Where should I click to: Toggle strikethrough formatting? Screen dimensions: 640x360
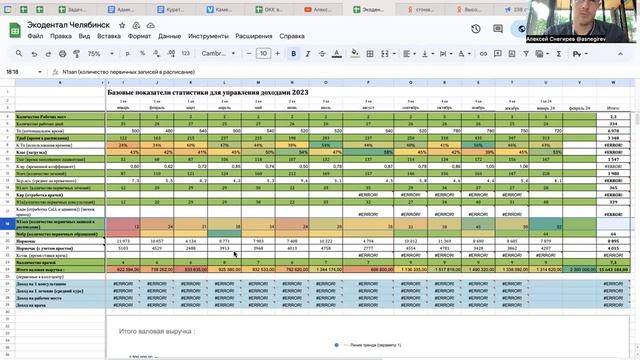click(322, 53)
